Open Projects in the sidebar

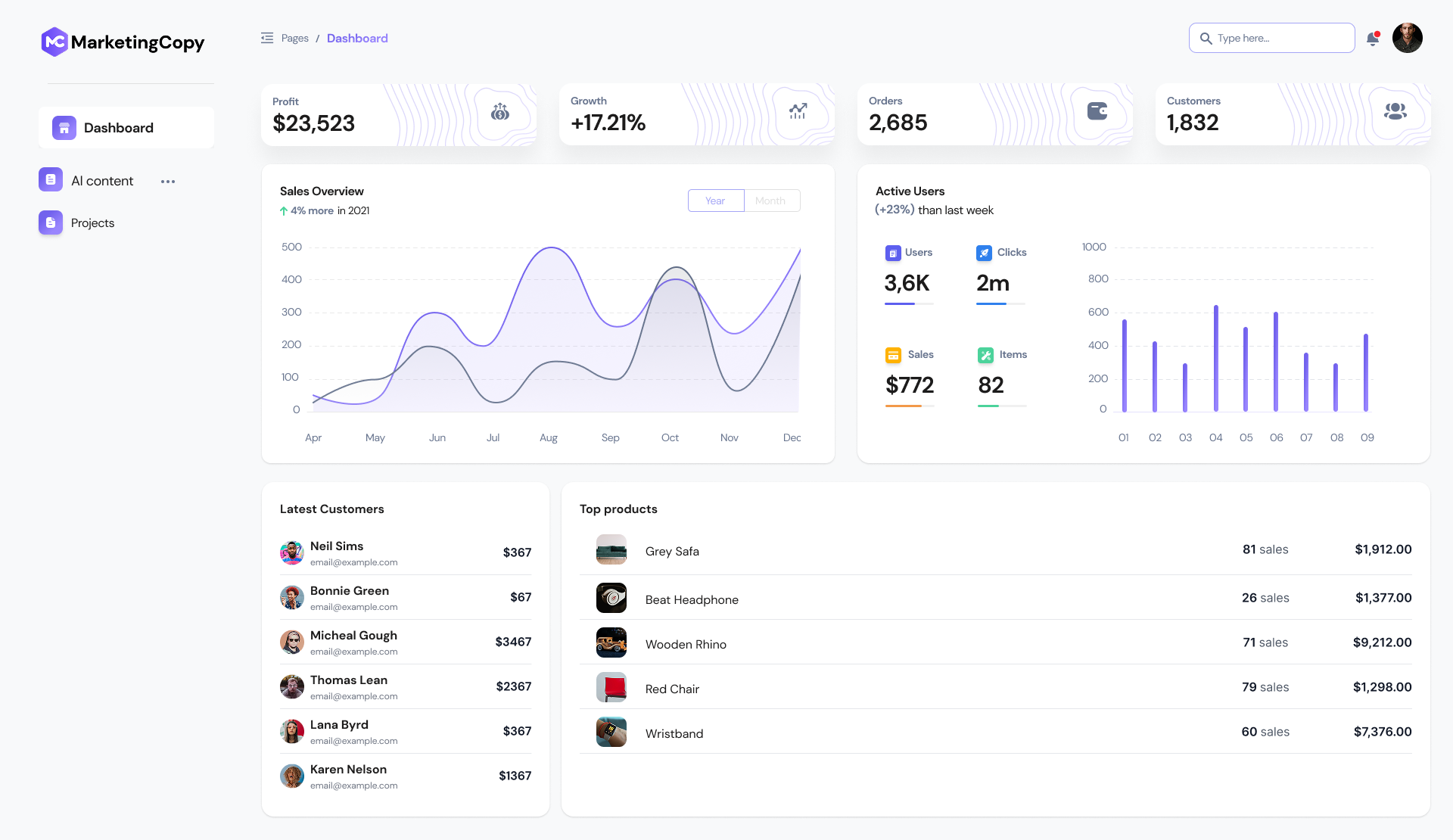(92, 223)
